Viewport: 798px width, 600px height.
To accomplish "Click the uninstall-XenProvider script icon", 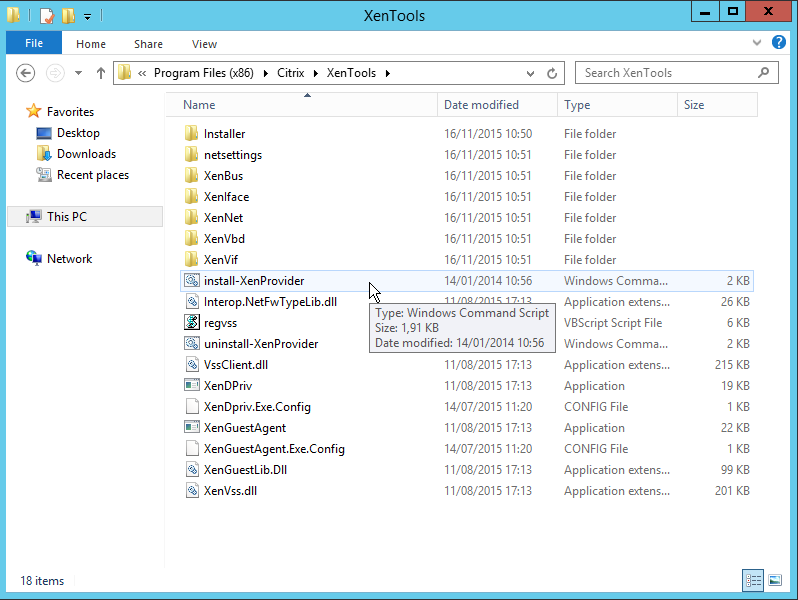I will point(192,344).
